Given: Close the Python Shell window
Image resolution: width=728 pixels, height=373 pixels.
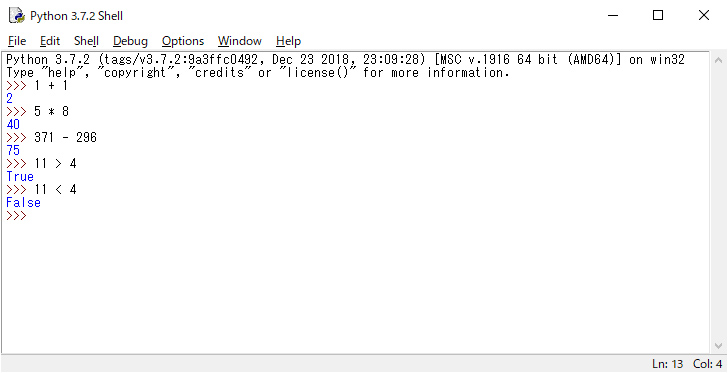Looking at the screenshot, I should coord(704,16).
